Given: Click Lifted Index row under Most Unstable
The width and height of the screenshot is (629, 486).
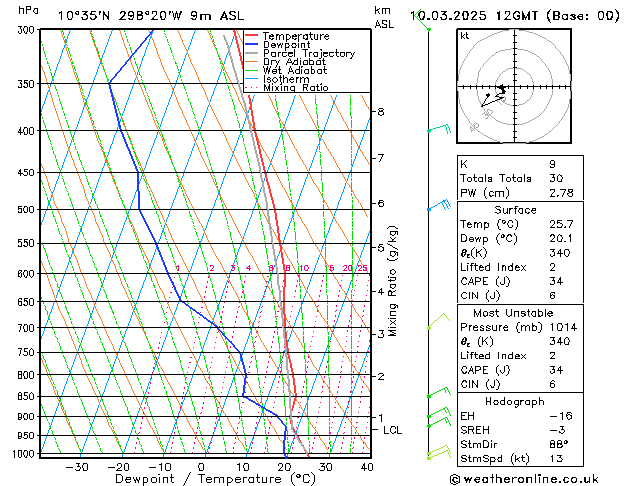Looking at the screenshot, I should tap(520, 356).
